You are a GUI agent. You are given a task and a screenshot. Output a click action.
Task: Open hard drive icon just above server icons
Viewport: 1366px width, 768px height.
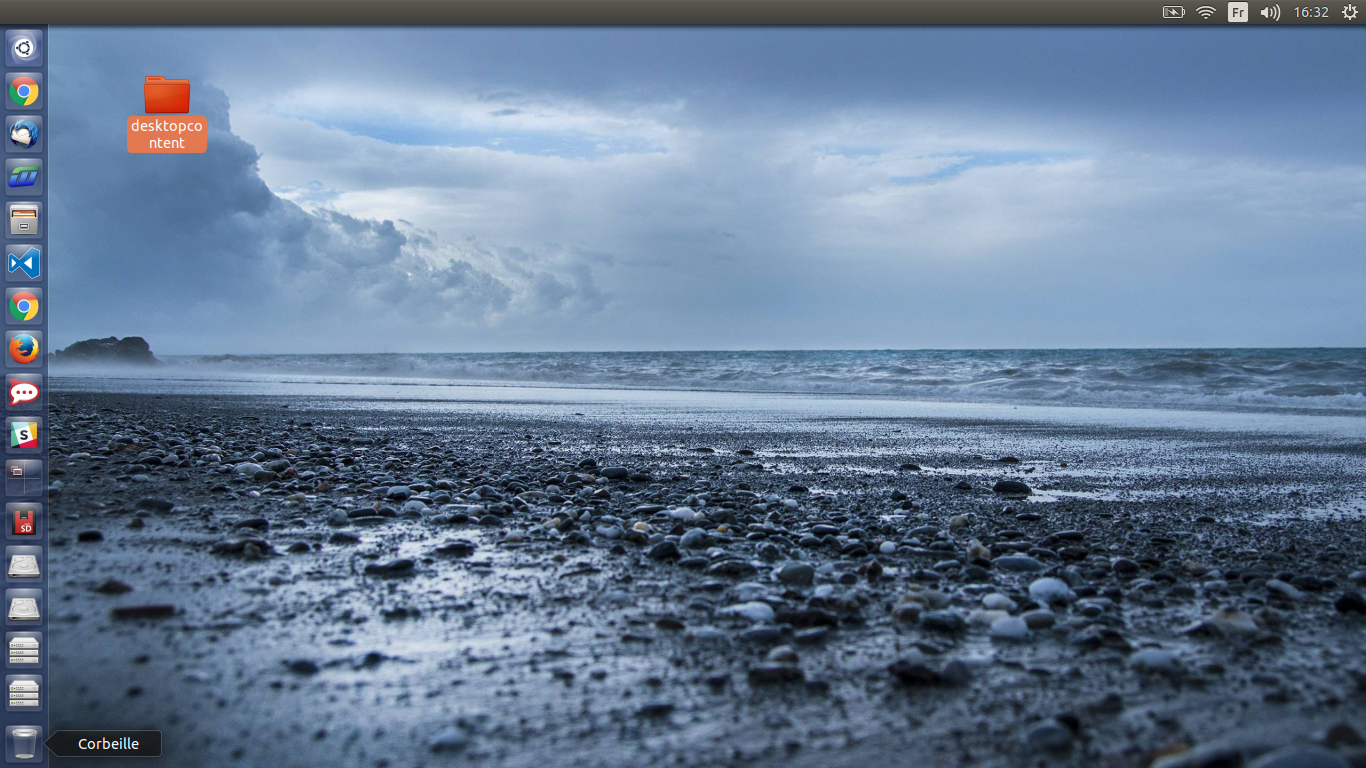pyautogui.click(x=24, y=607)
